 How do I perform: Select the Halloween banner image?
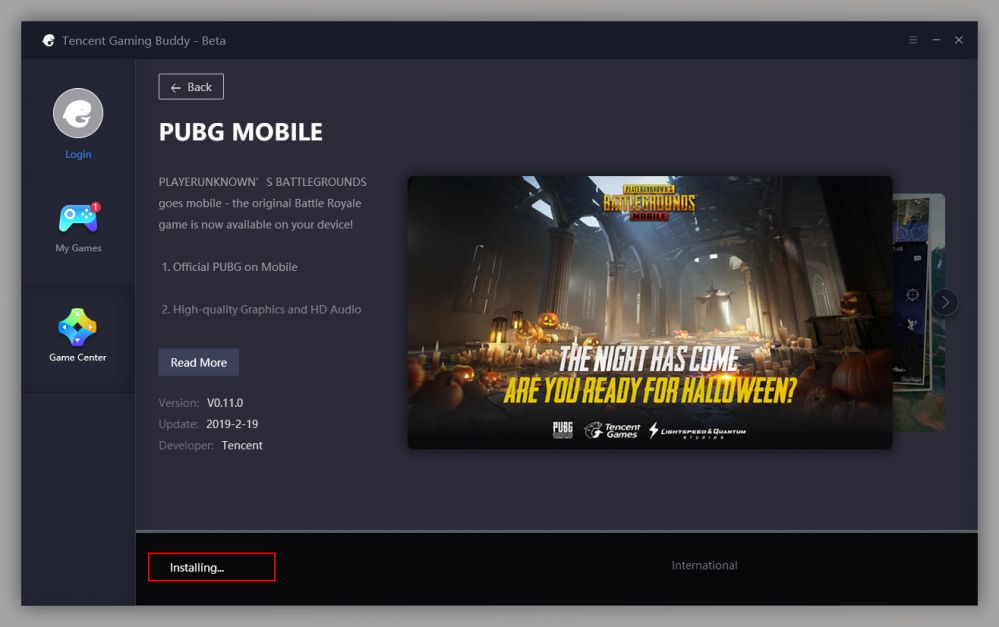pyautogui.click(x=650, y=312)
